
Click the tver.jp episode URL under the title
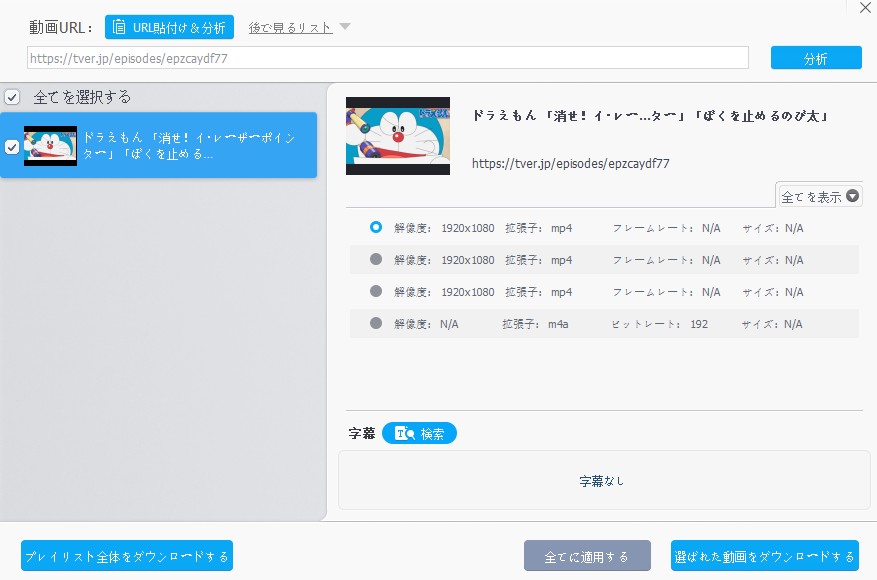[x=570, y=163]
